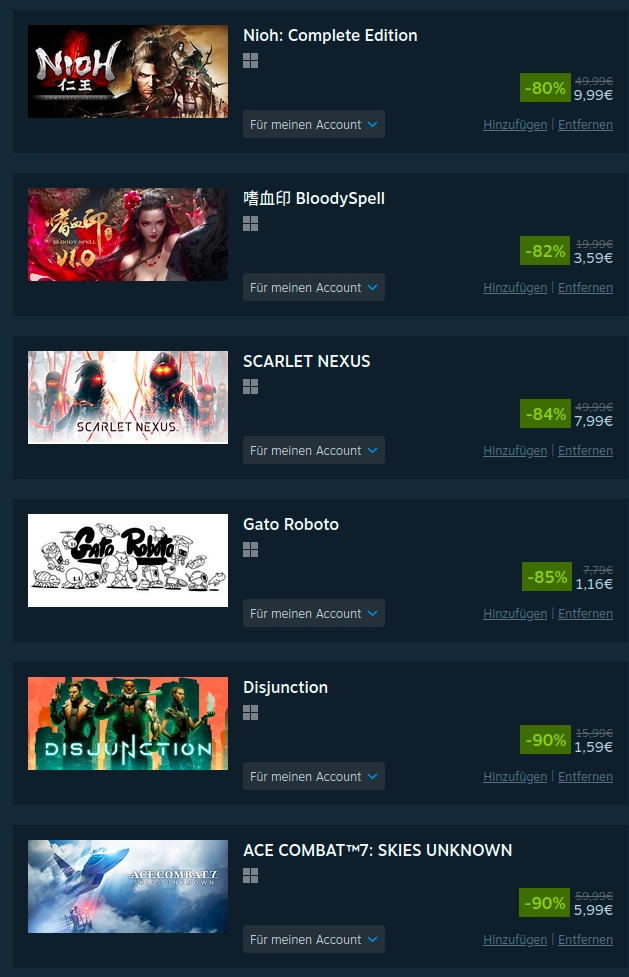Viewport: 629px width, 977px height.
Task: Open 'Für meinen Account' dropdown for Gato Roboto
Action: (314, 613)
